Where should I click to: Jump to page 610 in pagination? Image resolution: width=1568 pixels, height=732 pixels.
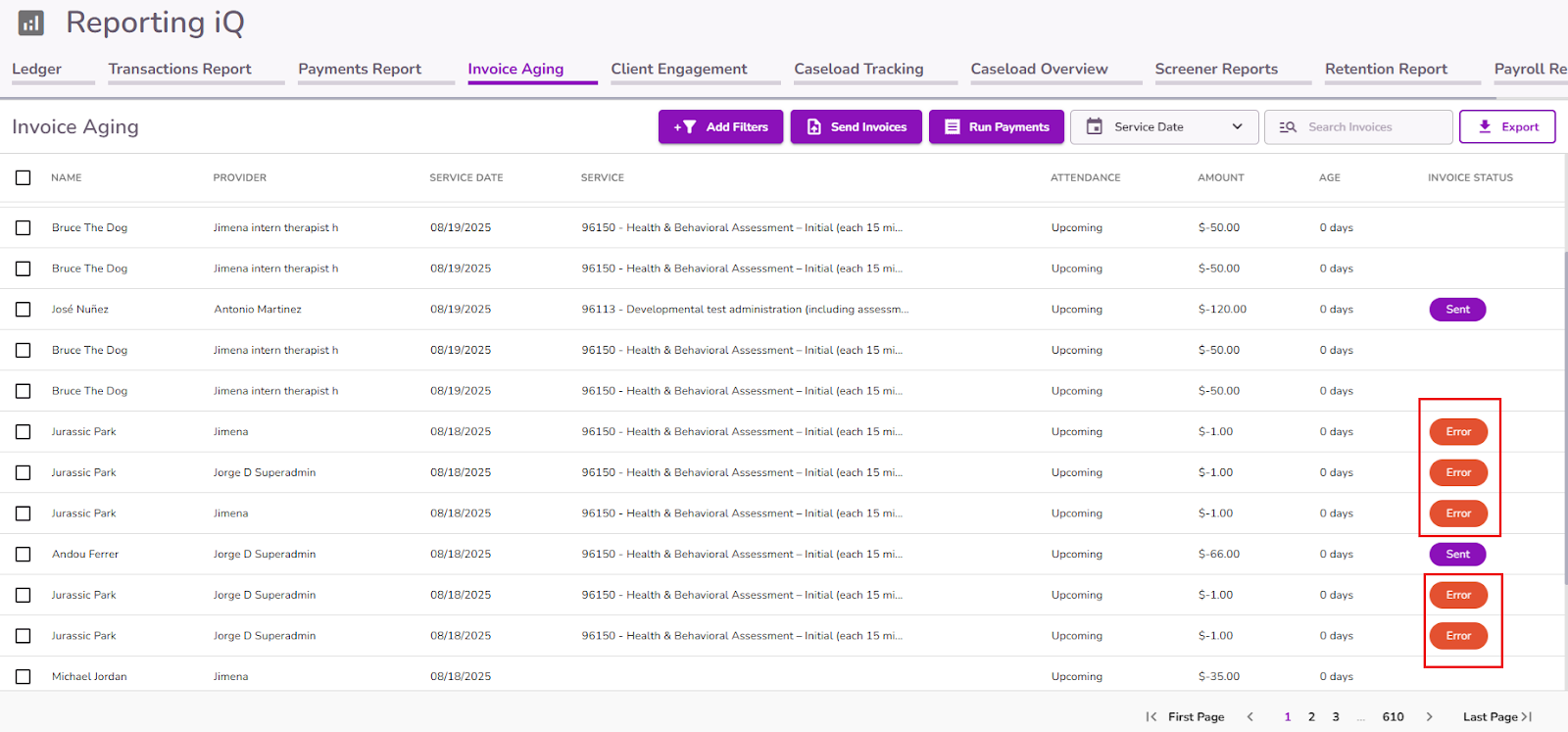pos(1393,717)
